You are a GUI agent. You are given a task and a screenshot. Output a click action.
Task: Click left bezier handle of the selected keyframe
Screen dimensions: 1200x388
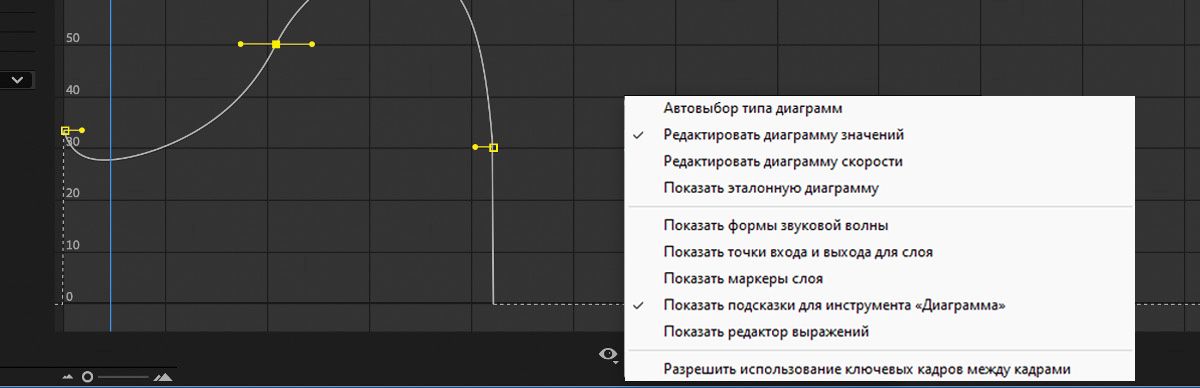tap(241, 44)
